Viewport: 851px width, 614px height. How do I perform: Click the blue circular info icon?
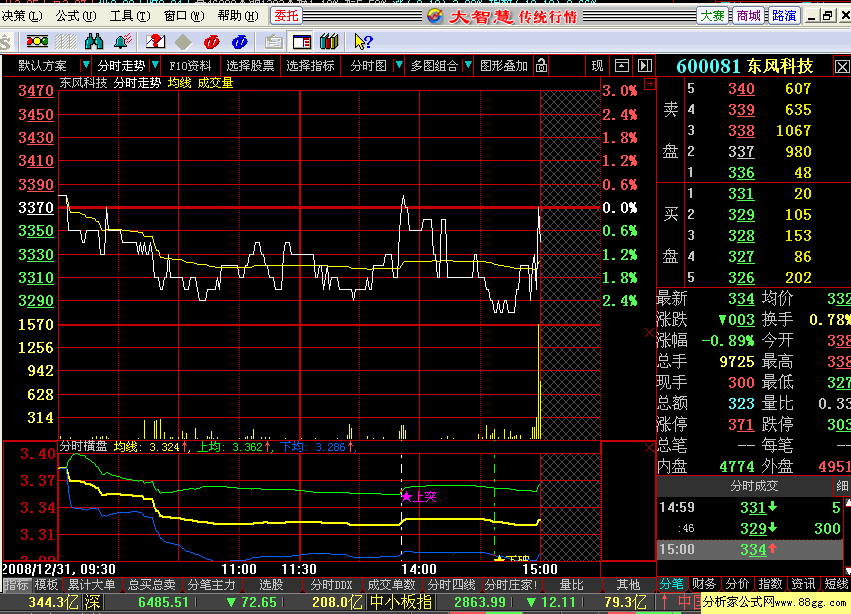tap(239, 42)
